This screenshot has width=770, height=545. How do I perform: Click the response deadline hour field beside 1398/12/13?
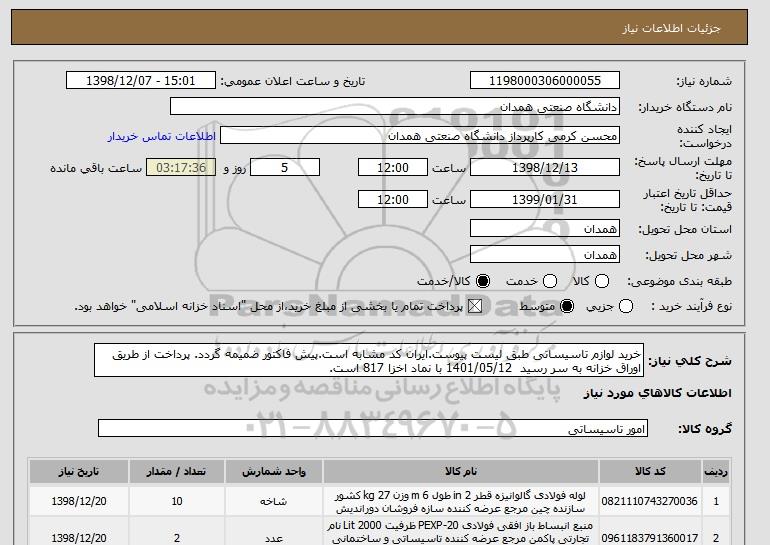tap(393, 167)
